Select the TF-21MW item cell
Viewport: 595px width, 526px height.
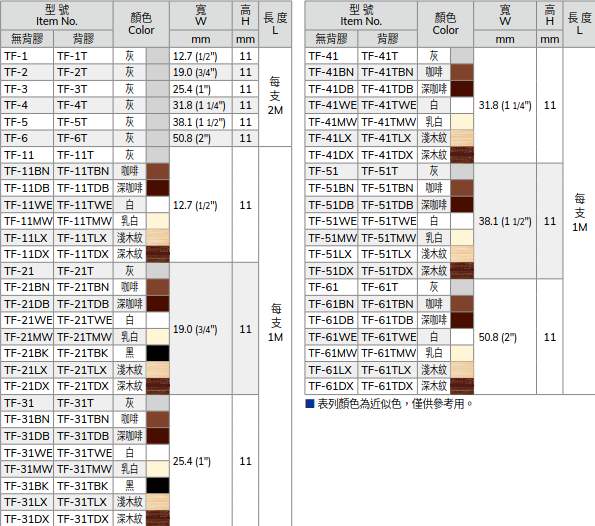click(x=27, y=337)
